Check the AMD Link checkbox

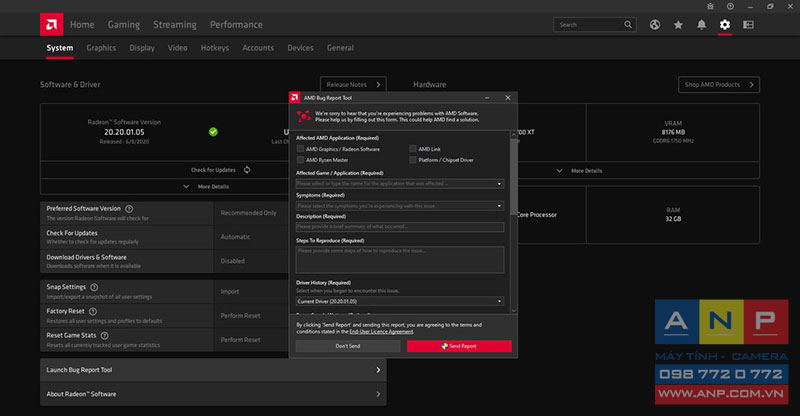(x=412, y=149)
